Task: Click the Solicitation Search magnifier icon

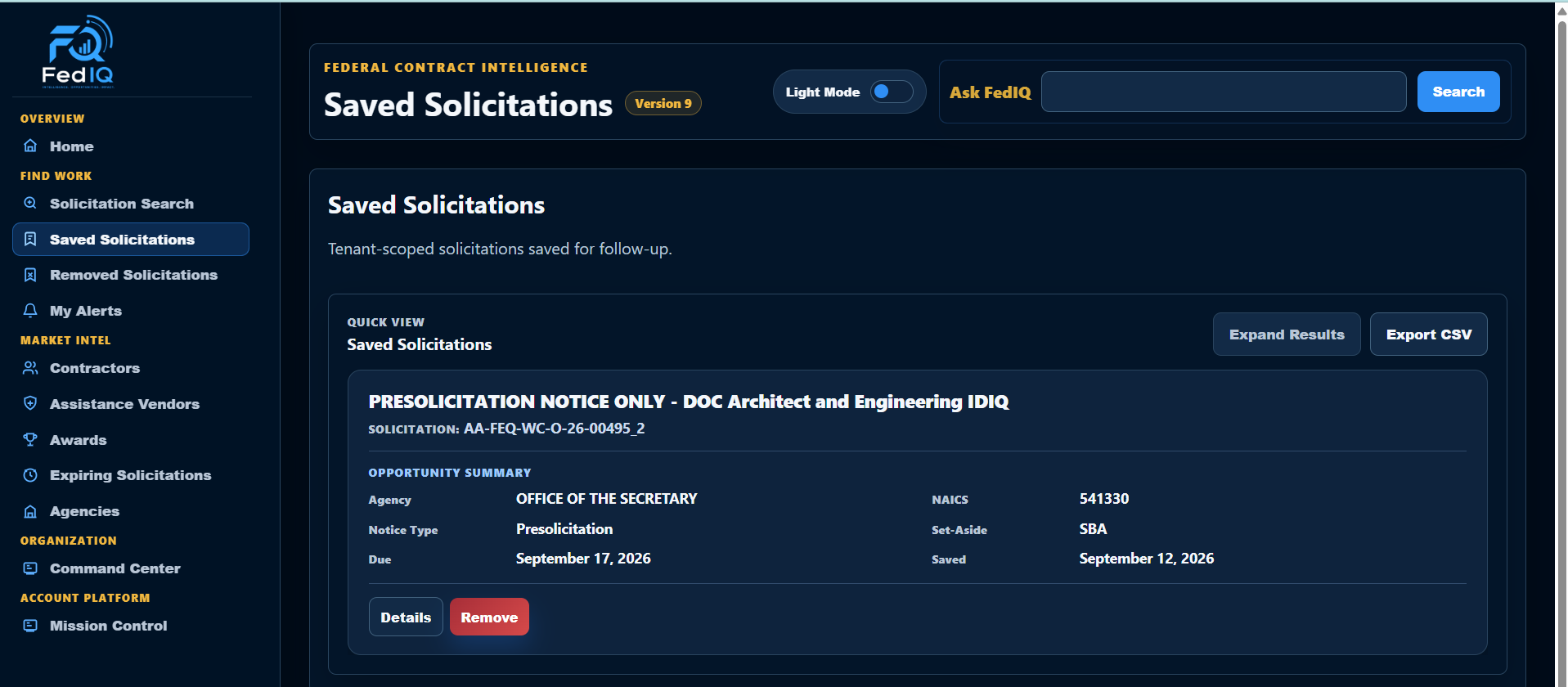Action: click(x=30, y=203)
